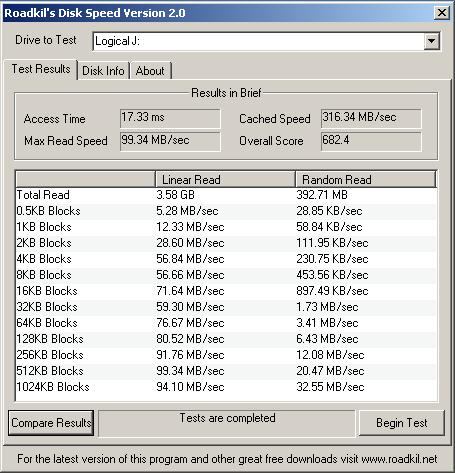The height and width of the screenshot is (473, 455).
Task: Click the 12.08 MB/sec random read cell
Action: 330,355
